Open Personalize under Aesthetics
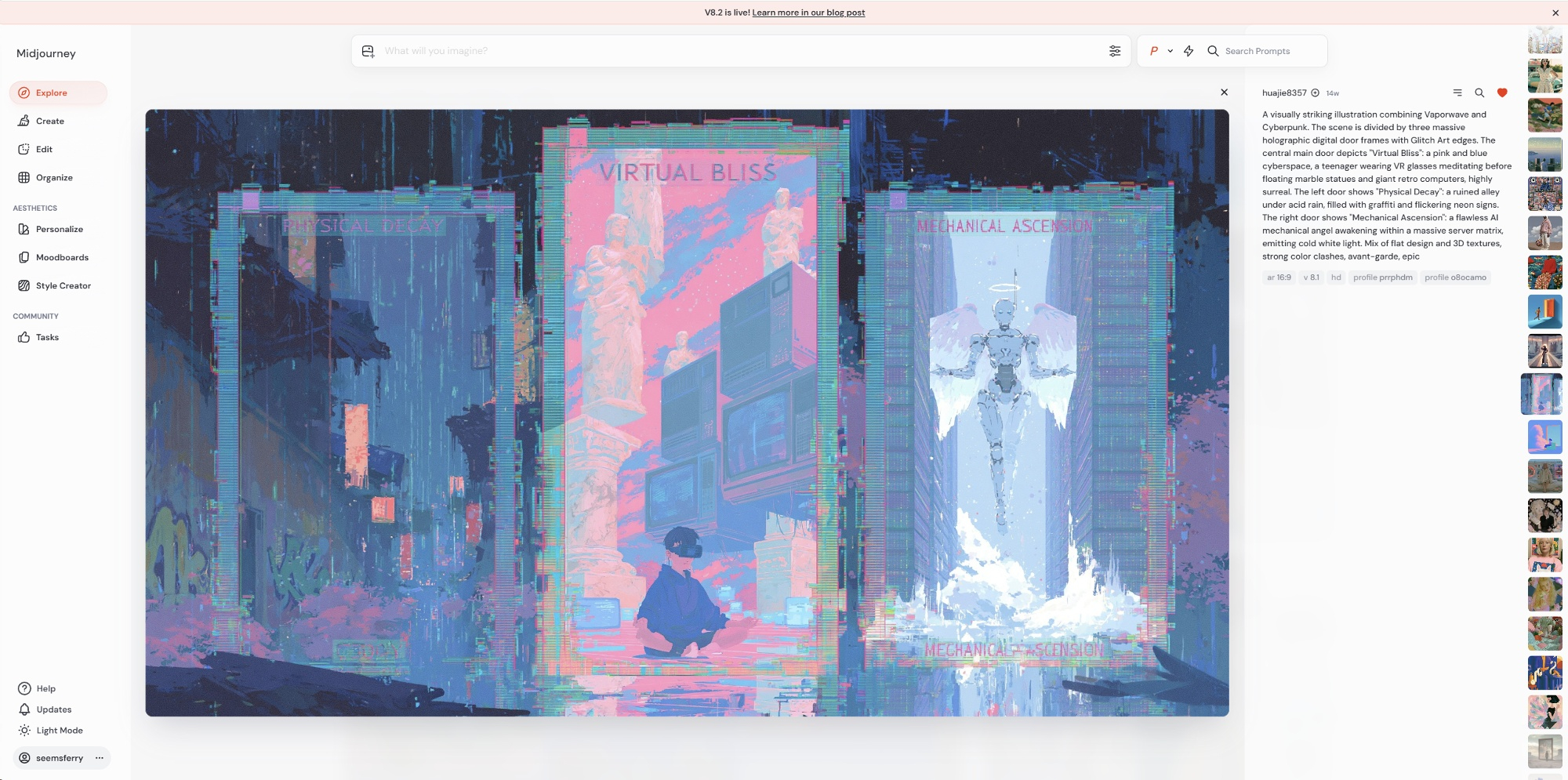 (x=58, y=229)
